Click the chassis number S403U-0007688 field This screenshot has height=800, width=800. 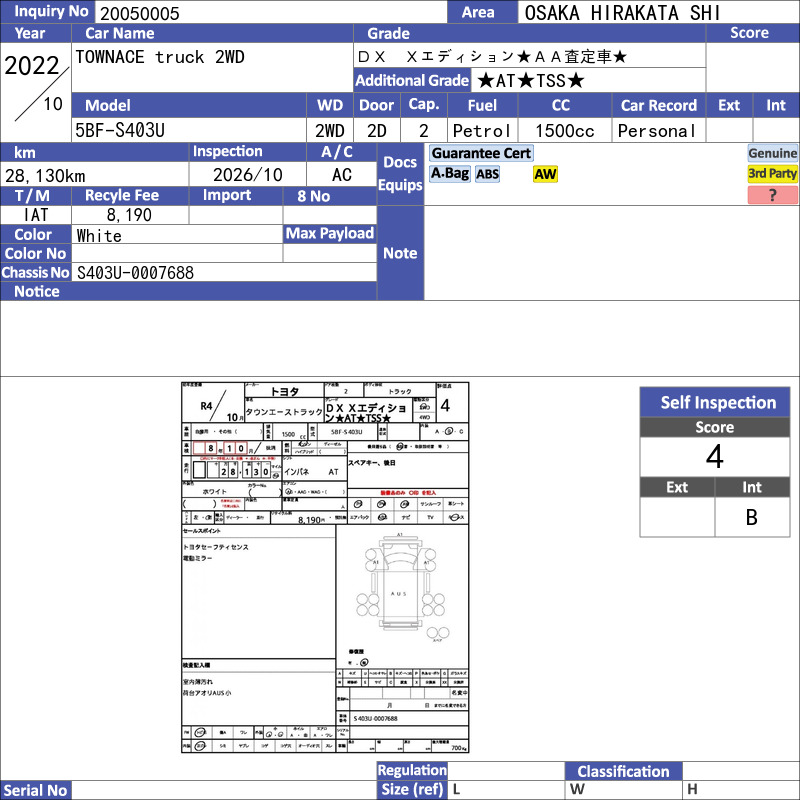(x=224, y=272)
